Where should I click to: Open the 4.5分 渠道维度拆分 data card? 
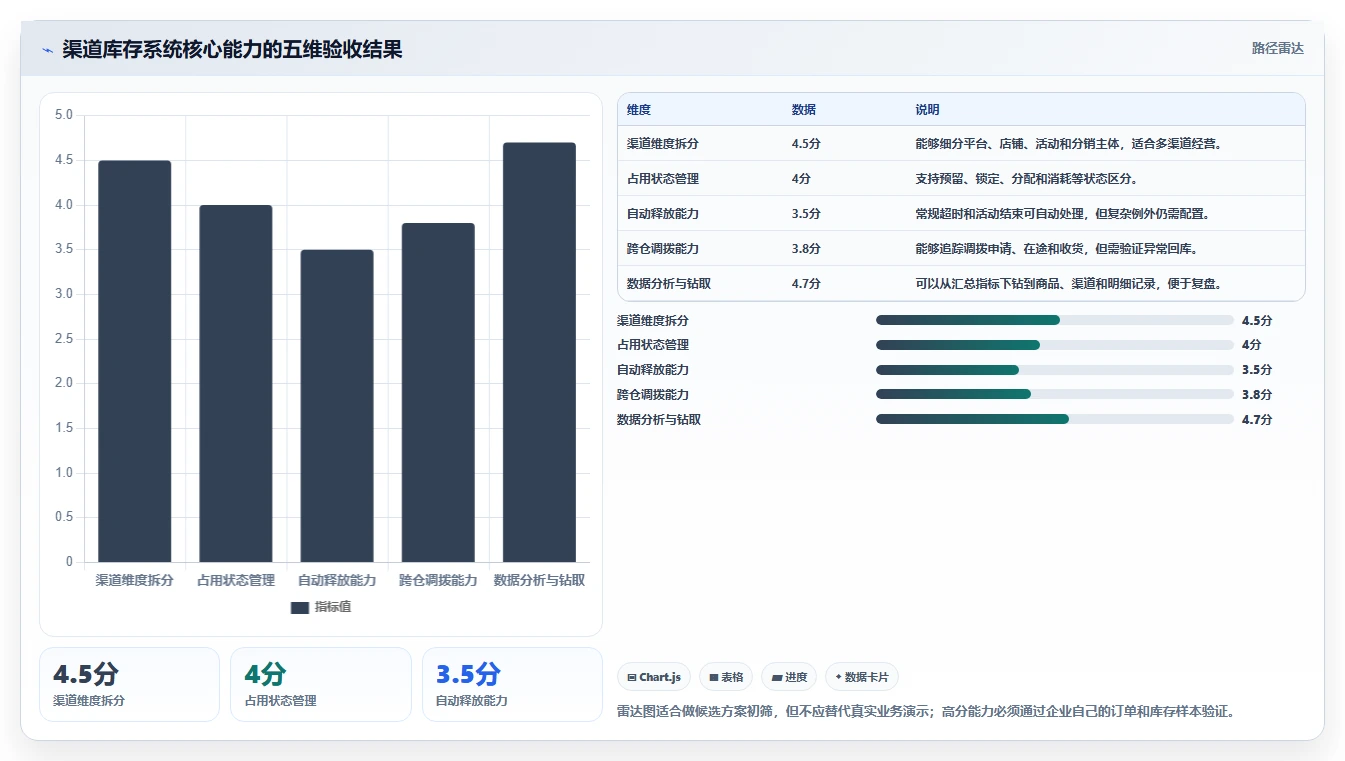coord(129,684)
